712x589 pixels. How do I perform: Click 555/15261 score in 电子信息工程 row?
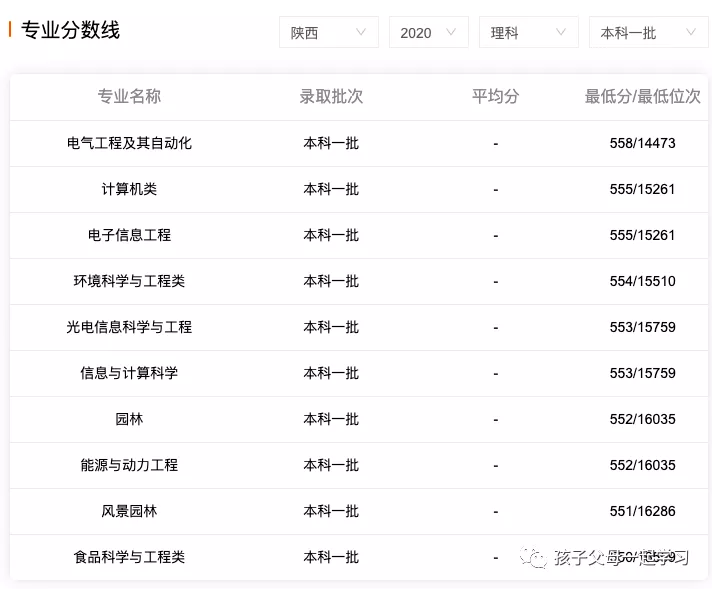(643, 235)
